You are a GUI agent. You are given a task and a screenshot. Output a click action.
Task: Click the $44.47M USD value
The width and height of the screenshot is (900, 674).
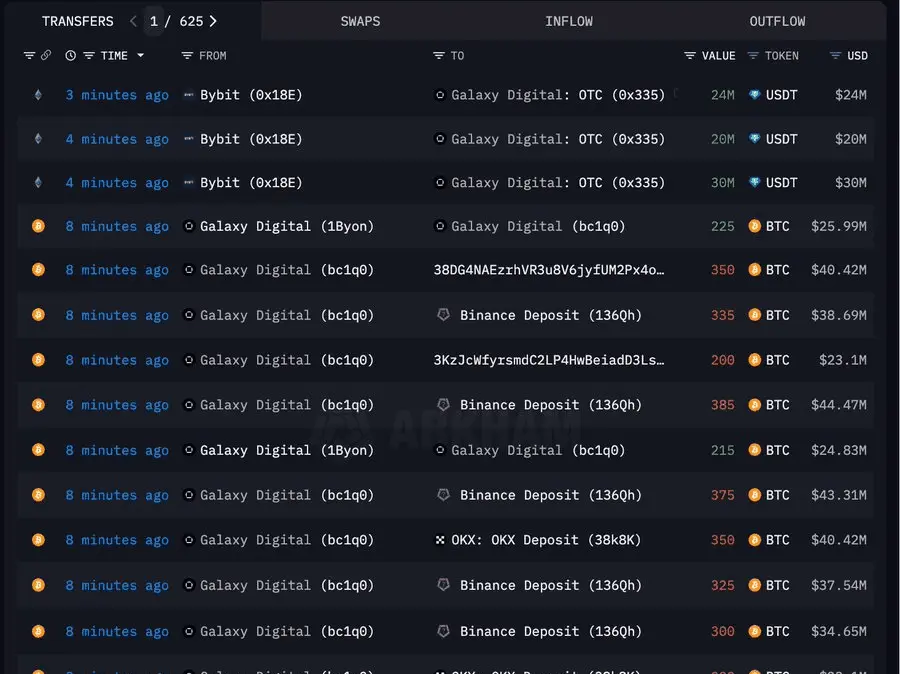[x=839, y=405]
